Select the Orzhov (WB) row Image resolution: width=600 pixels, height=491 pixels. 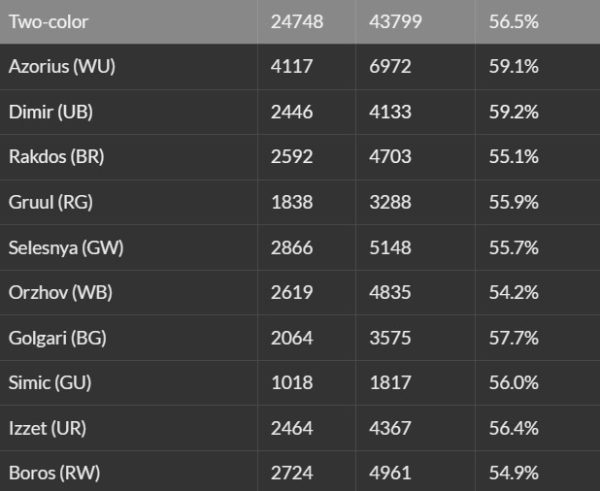[x=57, y=292]
